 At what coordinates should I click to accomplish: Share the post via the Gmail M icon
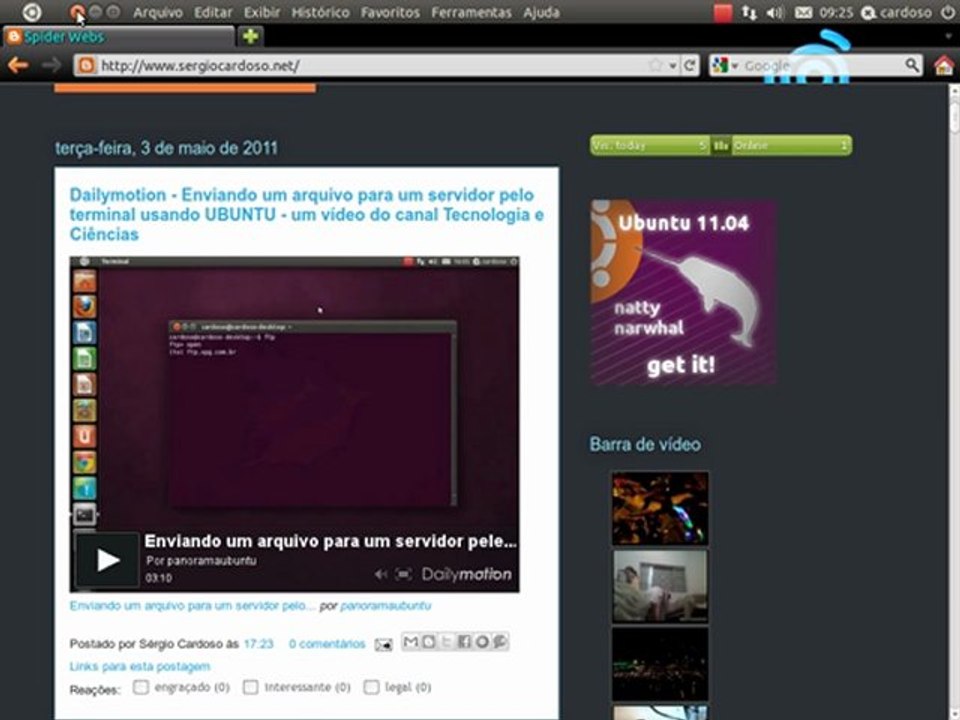point(411,642)
